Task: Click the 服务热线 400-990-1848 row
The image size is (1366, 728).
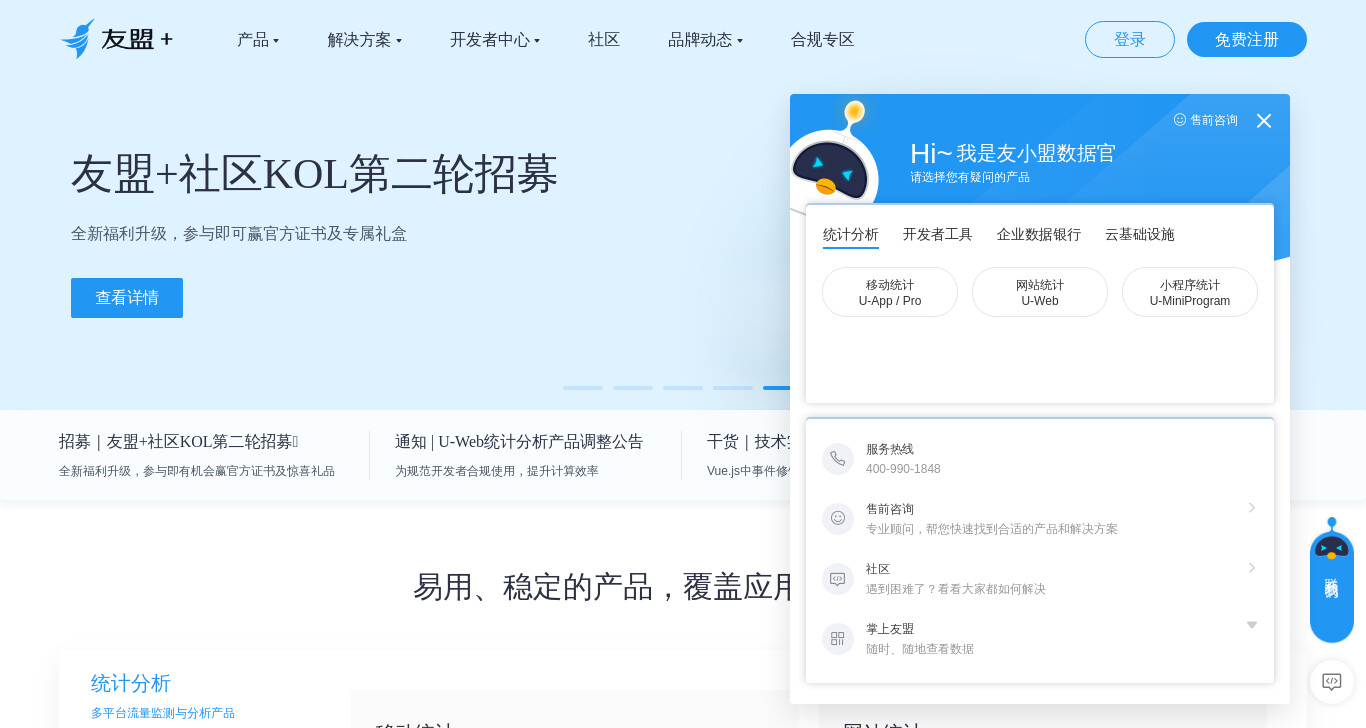Action: pyautogui.click(x=1040, y=459)
